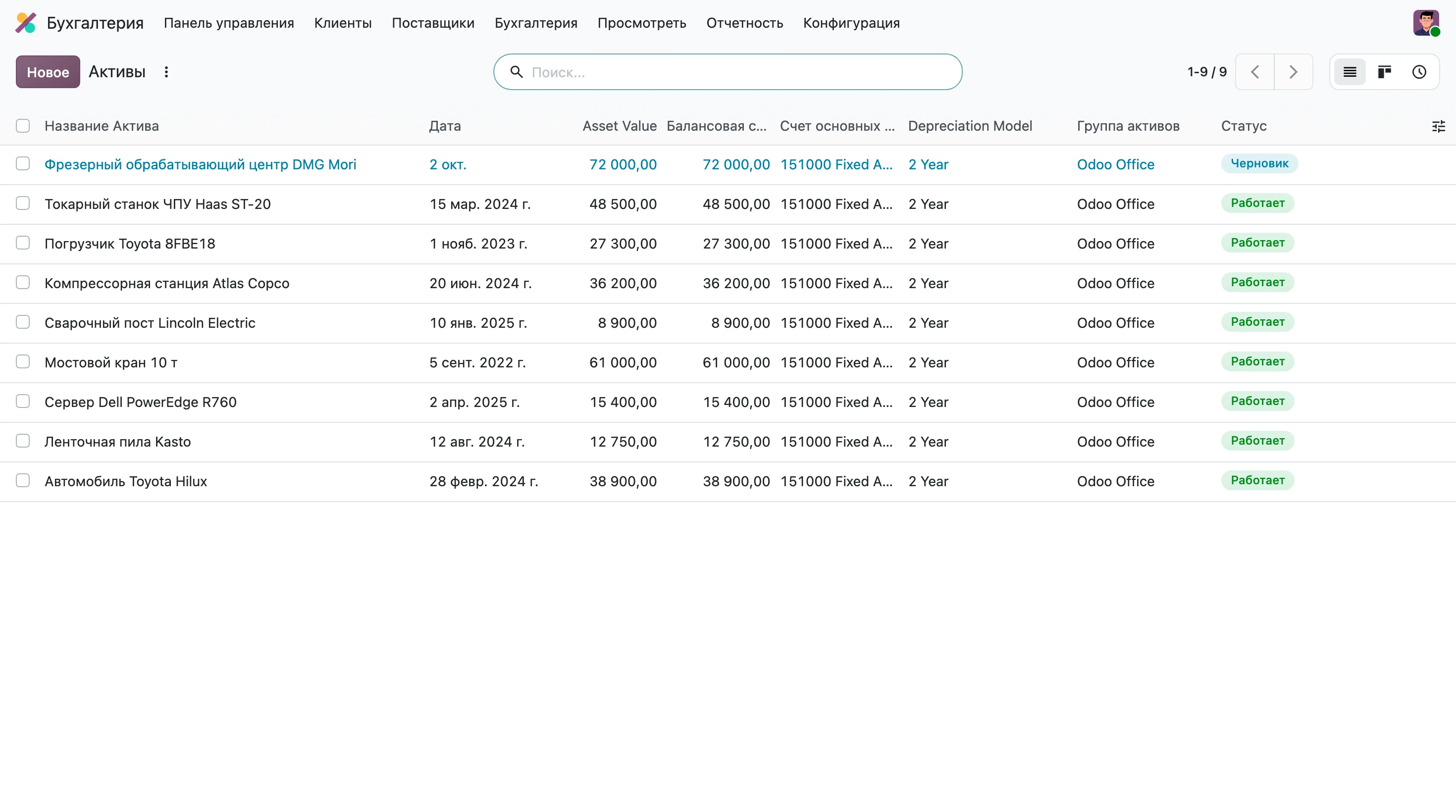This screenshot has width=1456, height=812.
Task: Click the Черновик status badge
Action: [1259, 163]
